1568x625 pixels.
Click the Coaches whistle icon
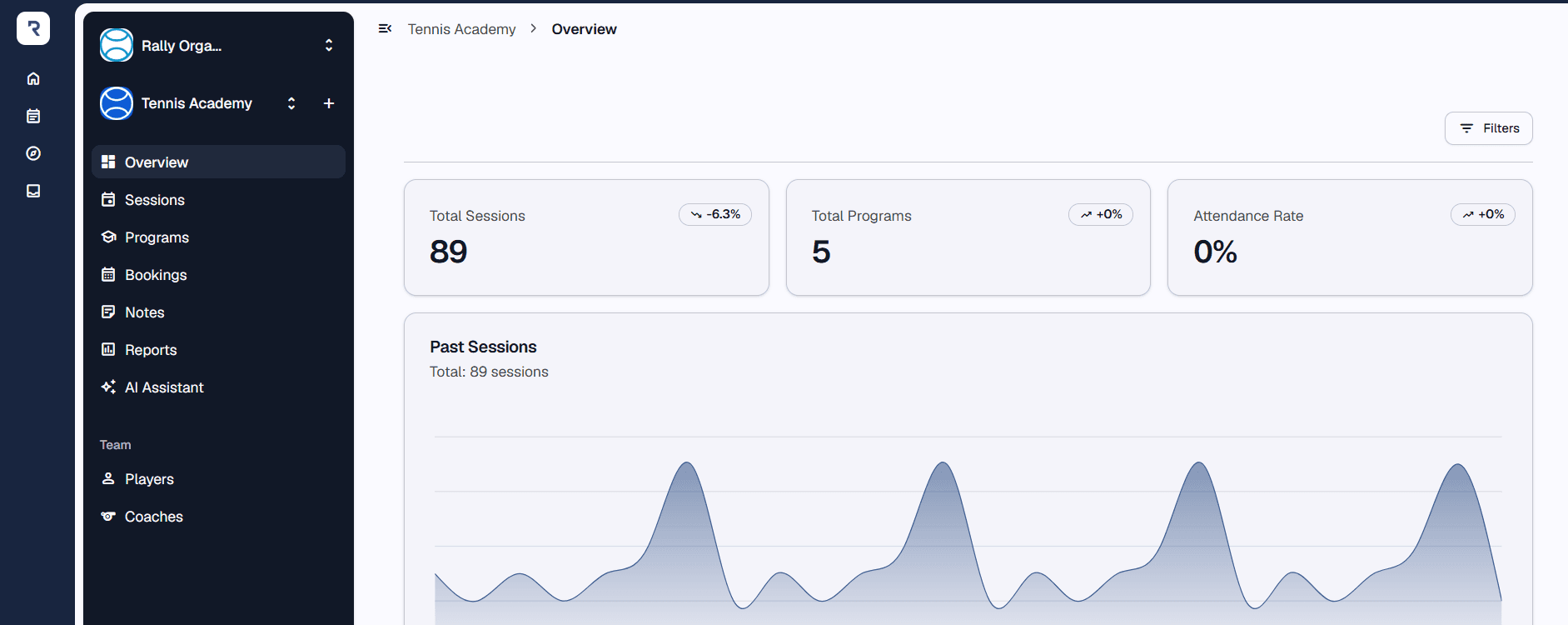pos(108,516)
